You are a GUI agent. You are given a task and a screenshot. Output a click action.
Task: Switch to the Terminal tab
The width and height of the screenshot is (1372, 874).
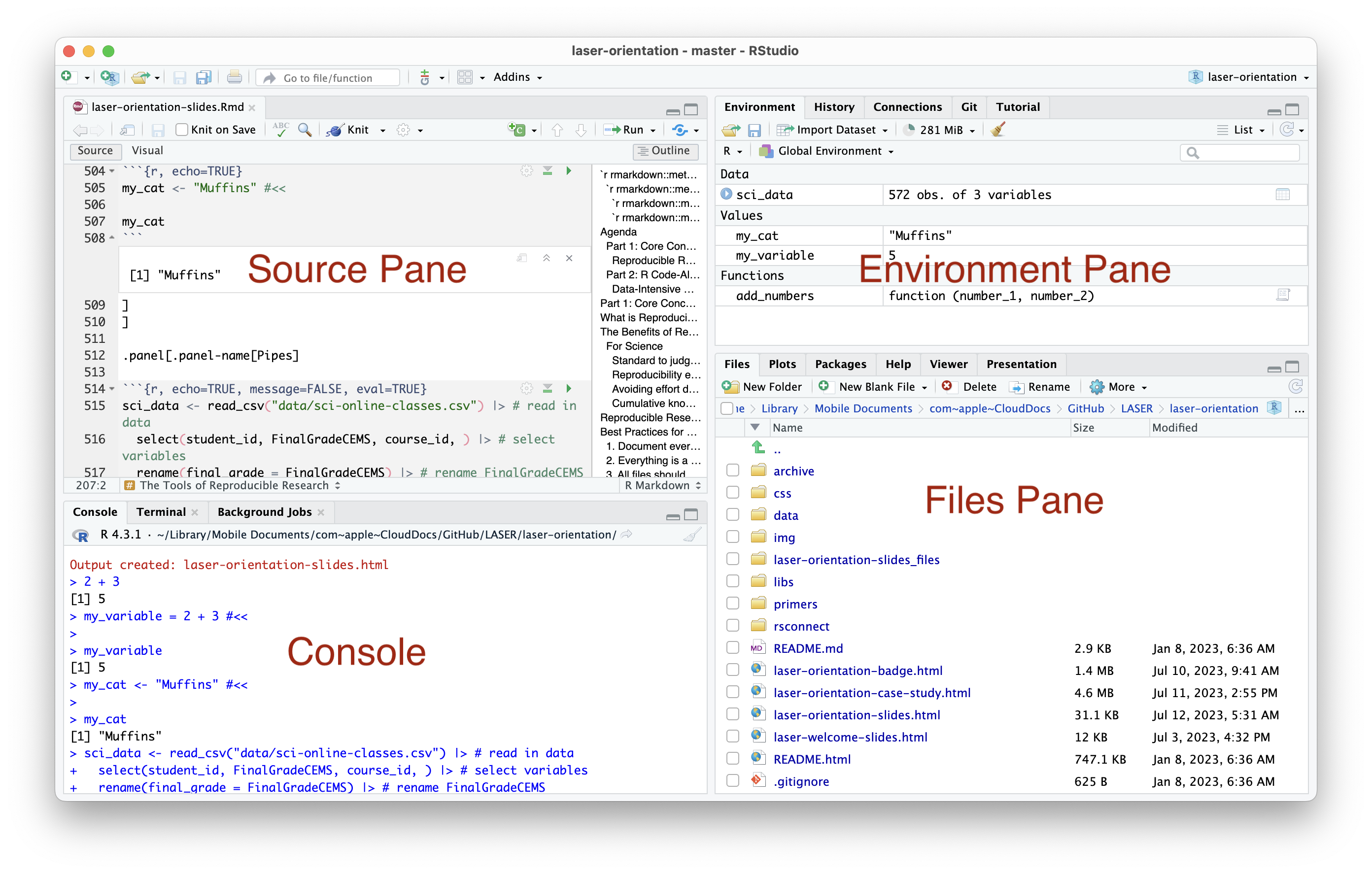click(x=161, y=511)
